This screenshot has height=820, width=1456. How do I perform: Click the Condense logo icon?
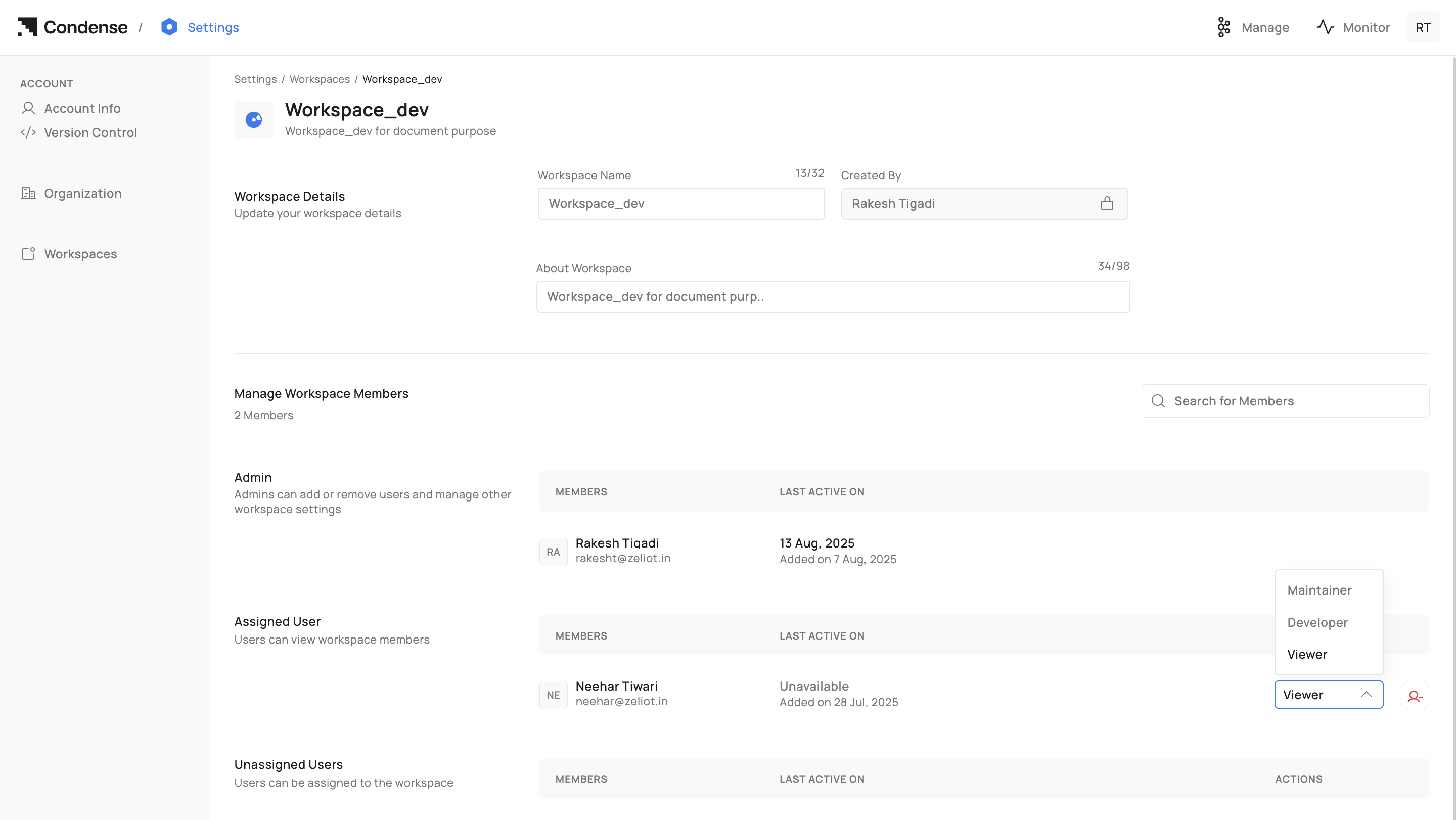pos(27,27)
